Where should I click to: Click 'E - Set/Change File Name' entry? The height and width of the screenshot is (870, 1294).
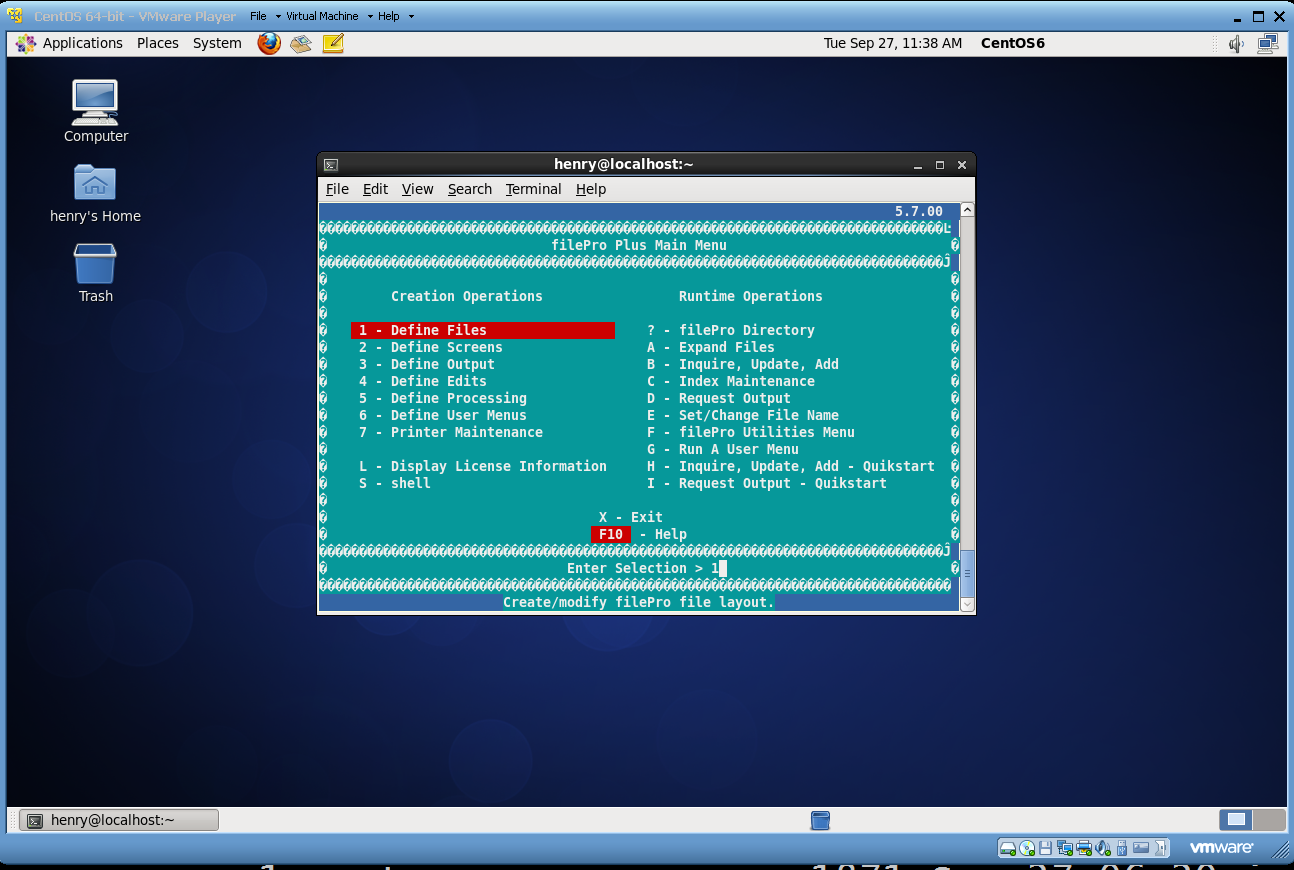click(743, 415)
